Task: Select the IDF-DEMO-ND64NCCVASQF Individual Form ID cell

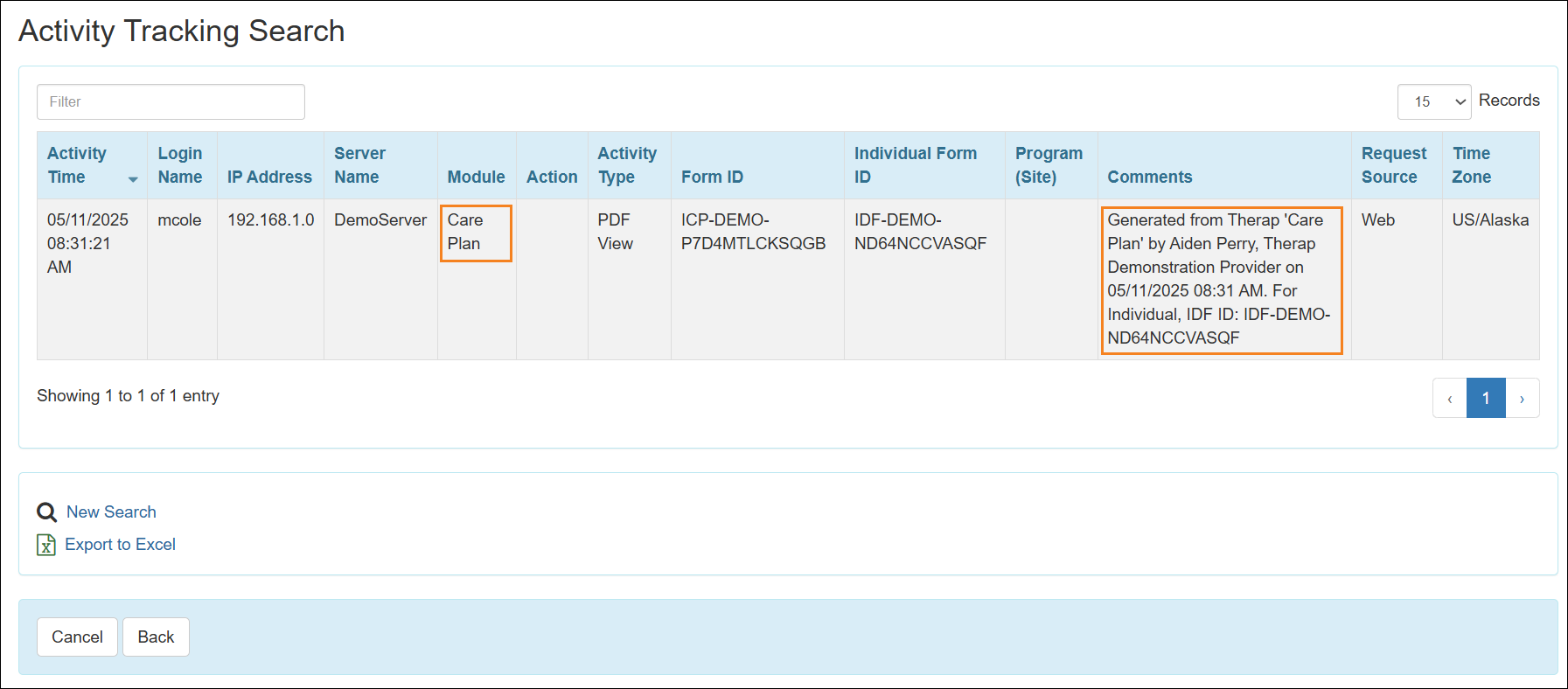Action: point(924,279)
